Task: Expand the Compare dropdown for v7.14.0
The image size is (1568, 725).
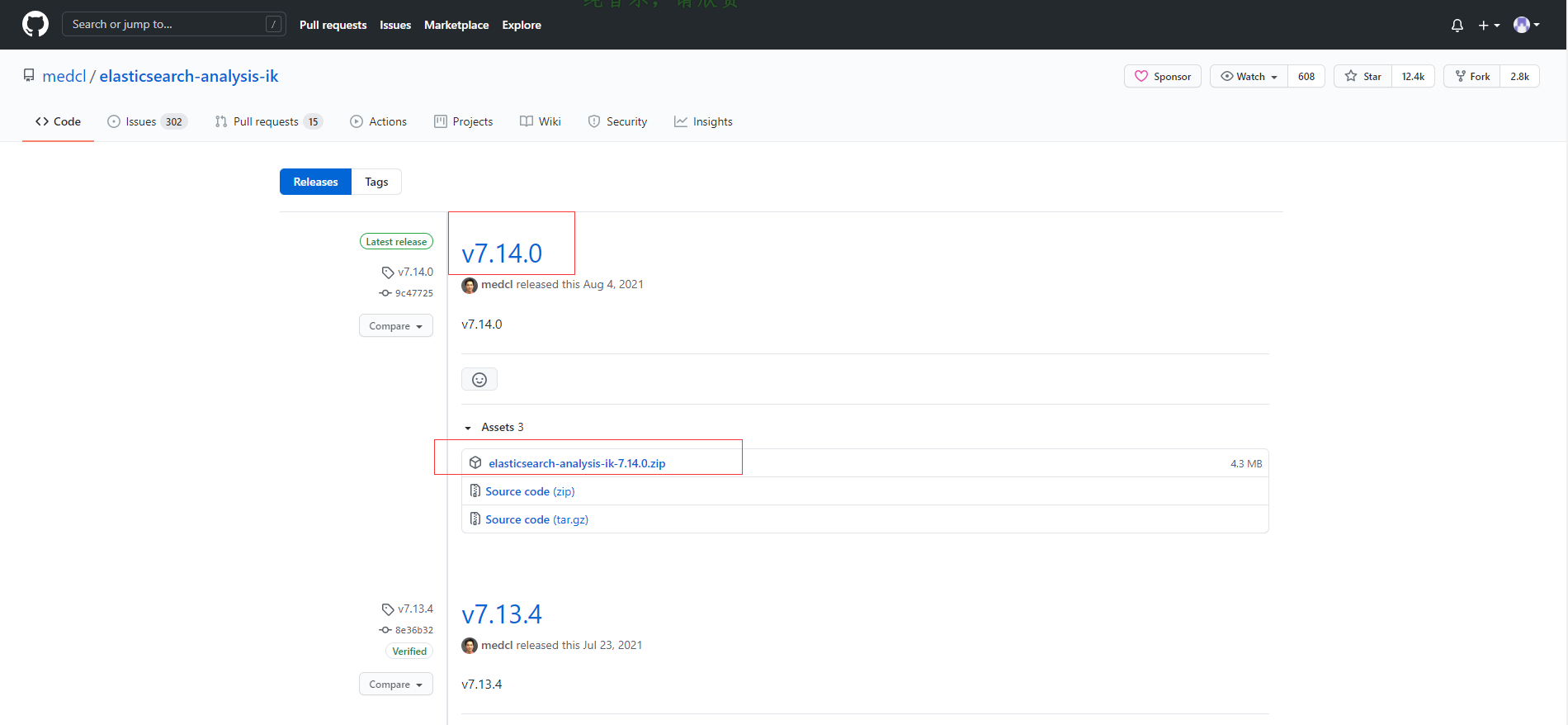Action: [x=396, y=326]
